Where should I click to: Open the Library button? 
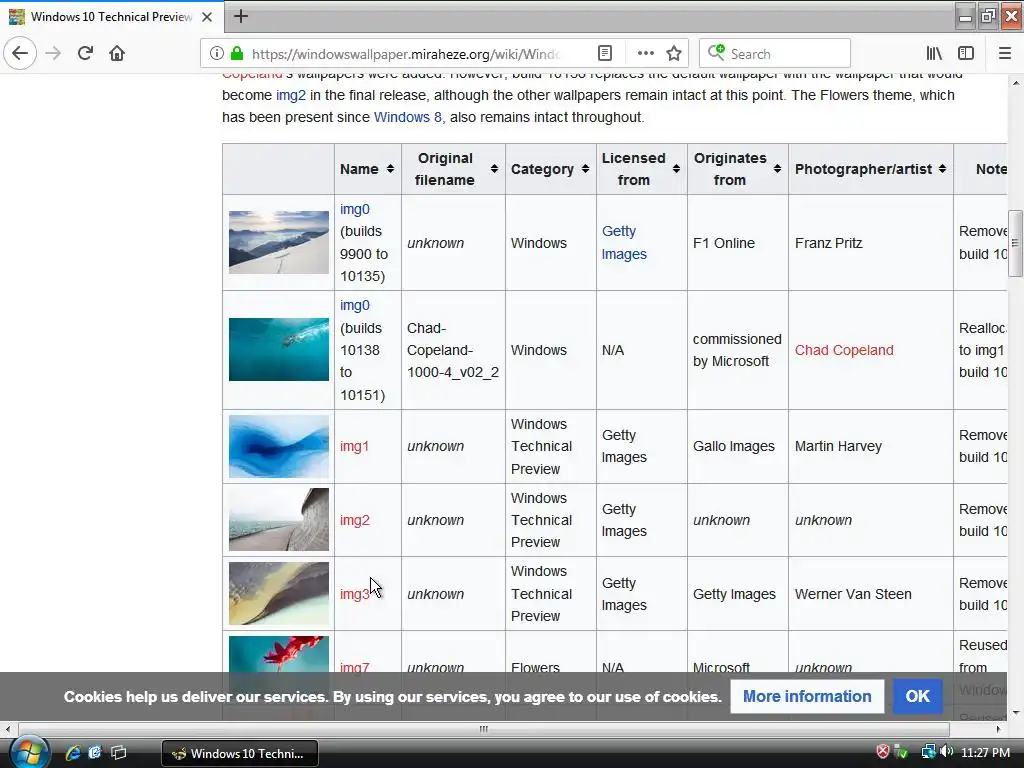point(934,53)
